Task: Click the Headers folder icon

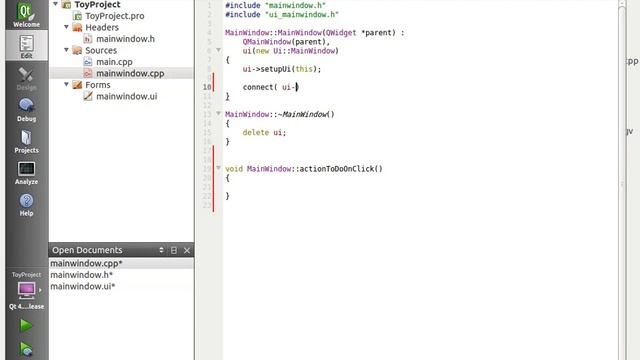Action: (77, 27)
